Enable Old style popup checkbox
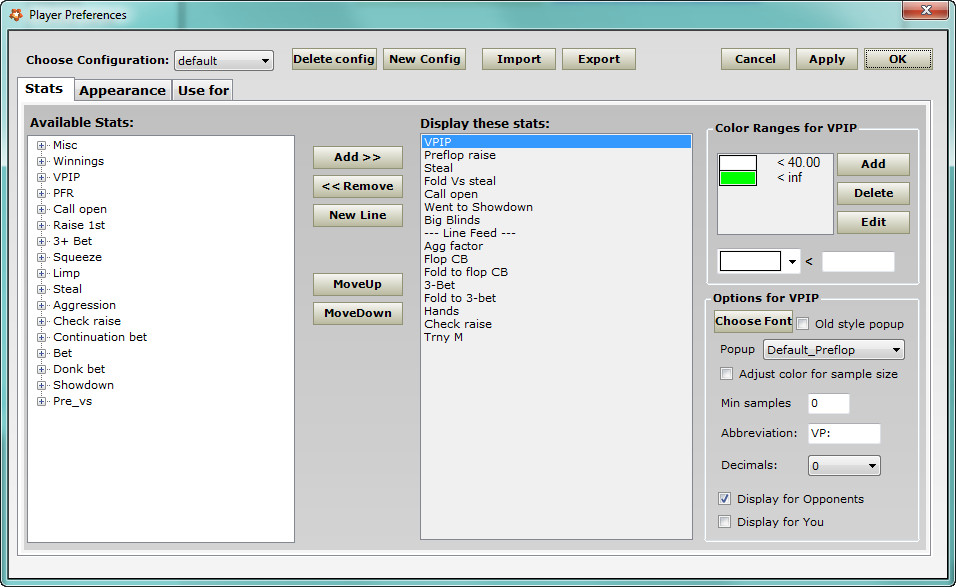This screenshot has height=587, width=956. (803, 324)
